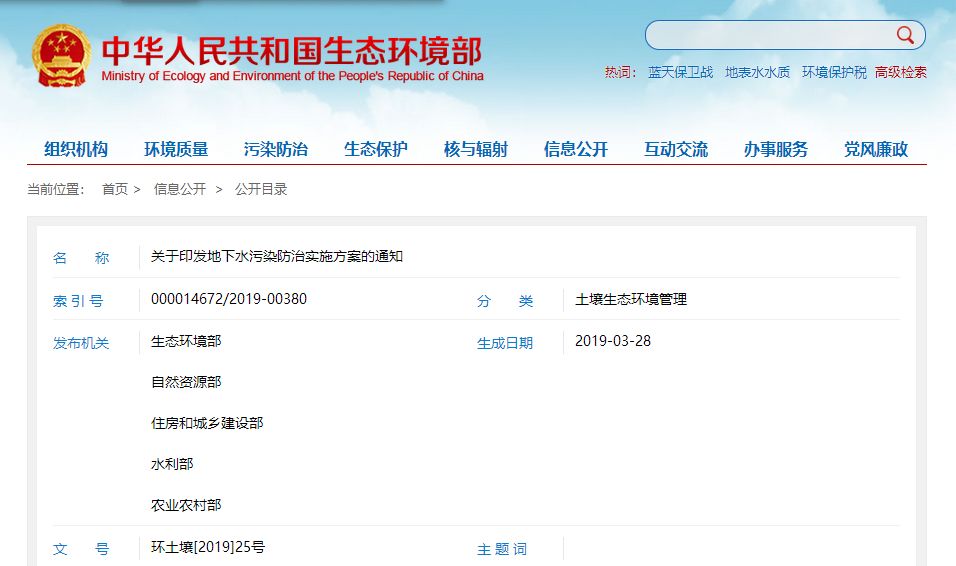This screenshot has height=566, width=956.
Task: Open the 环境质量 navigation menu
Action: coord(176,149)
